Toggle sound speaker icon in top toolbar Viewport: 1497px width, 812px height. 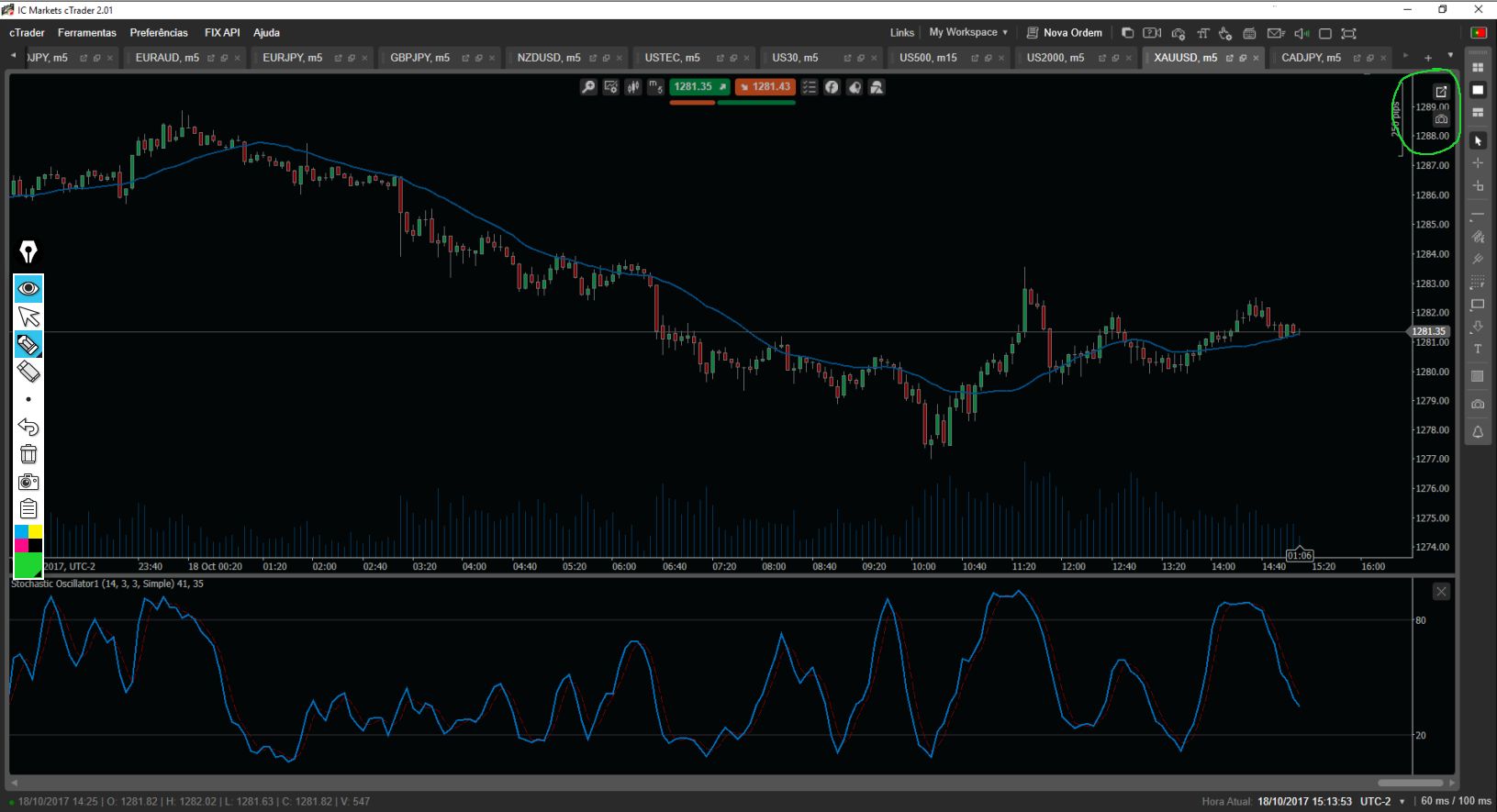(1301, 33)
